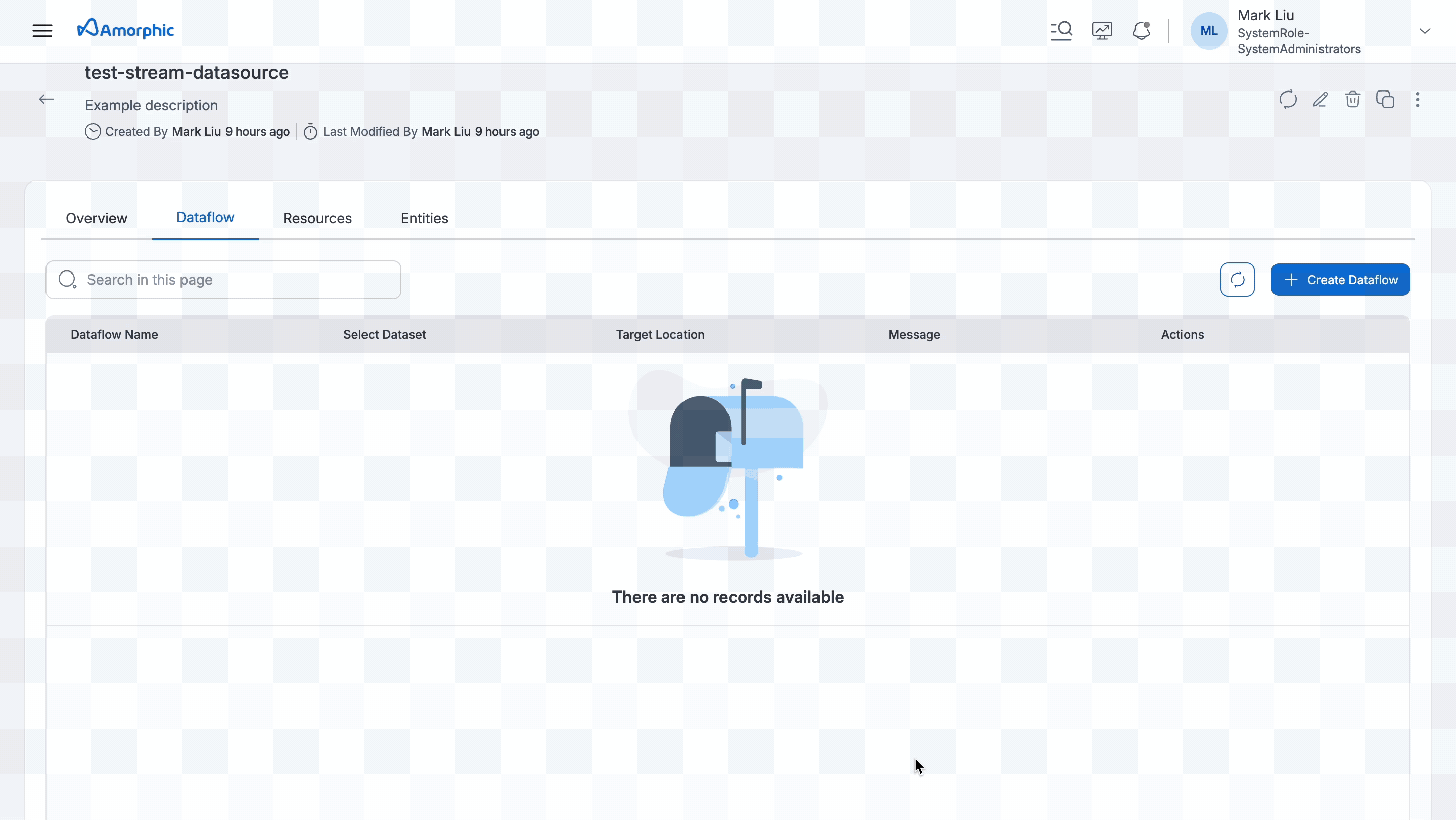Sort by the Dataflow Name column header
Screen dimensions: 1456x820
(x=114, y=334)
